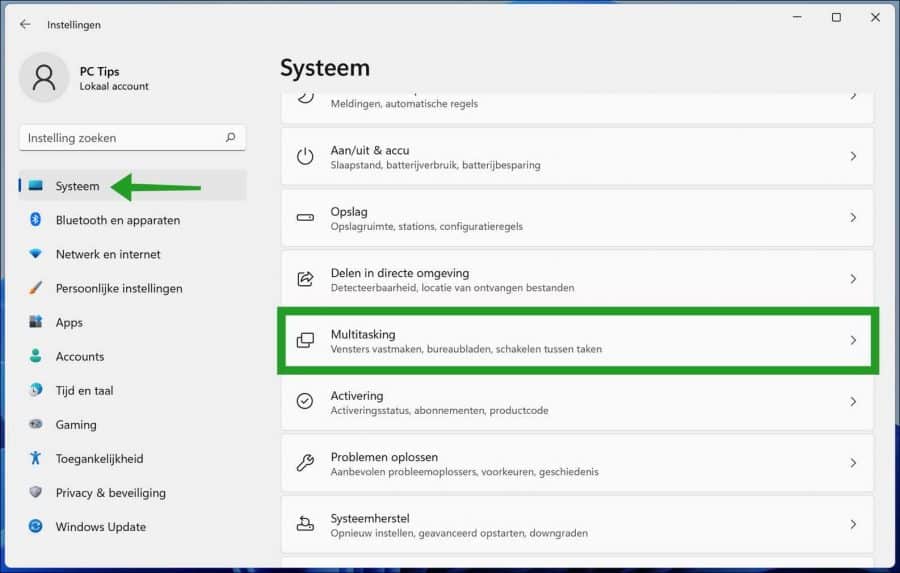Click the Netwerk en internet wifi icon
Viewport: 900px width, 573px height.
(36, 253)
